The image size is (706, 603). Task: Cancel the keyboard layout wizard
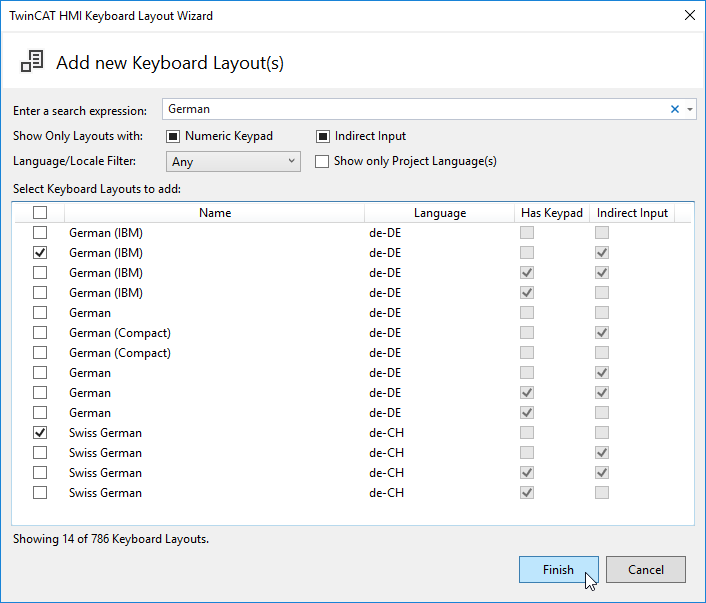pyautogui.click(x=646, y=569)
